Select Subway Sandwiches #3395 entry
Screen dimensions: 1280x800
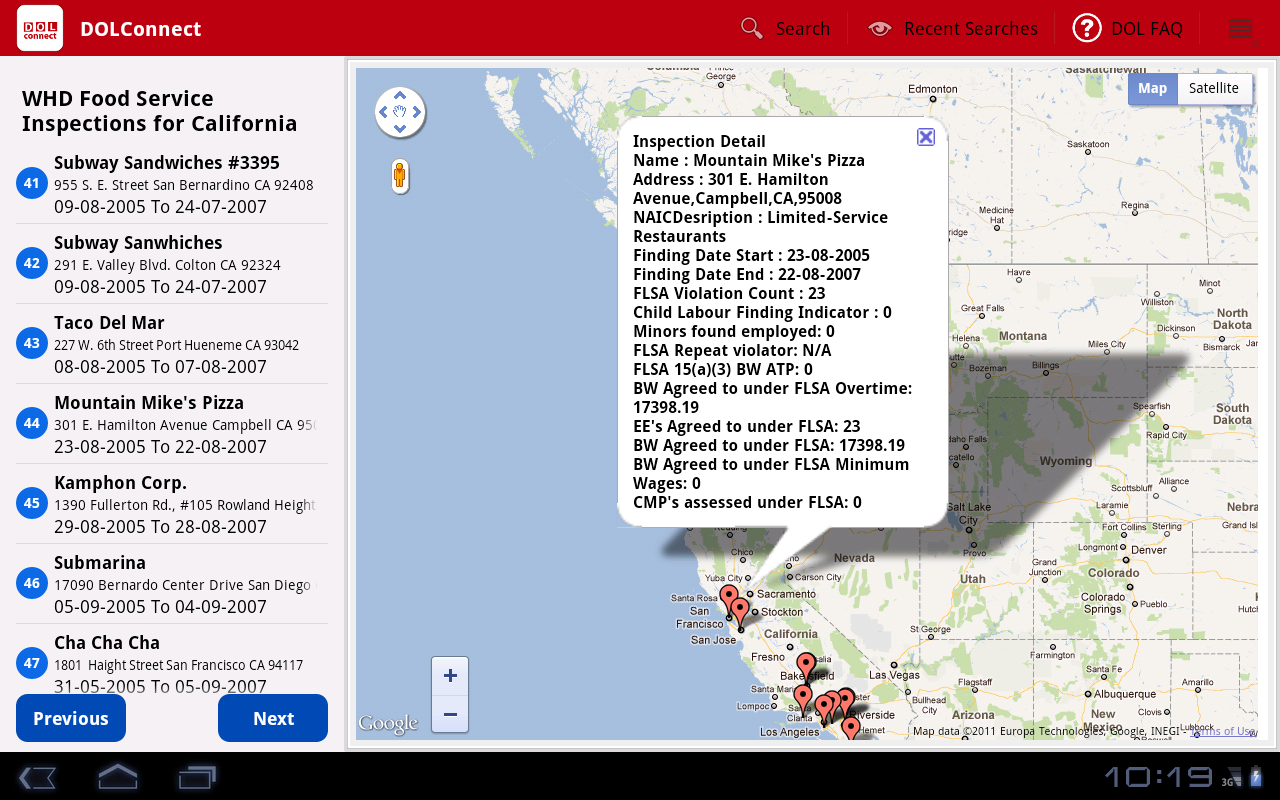click(172, 184)
